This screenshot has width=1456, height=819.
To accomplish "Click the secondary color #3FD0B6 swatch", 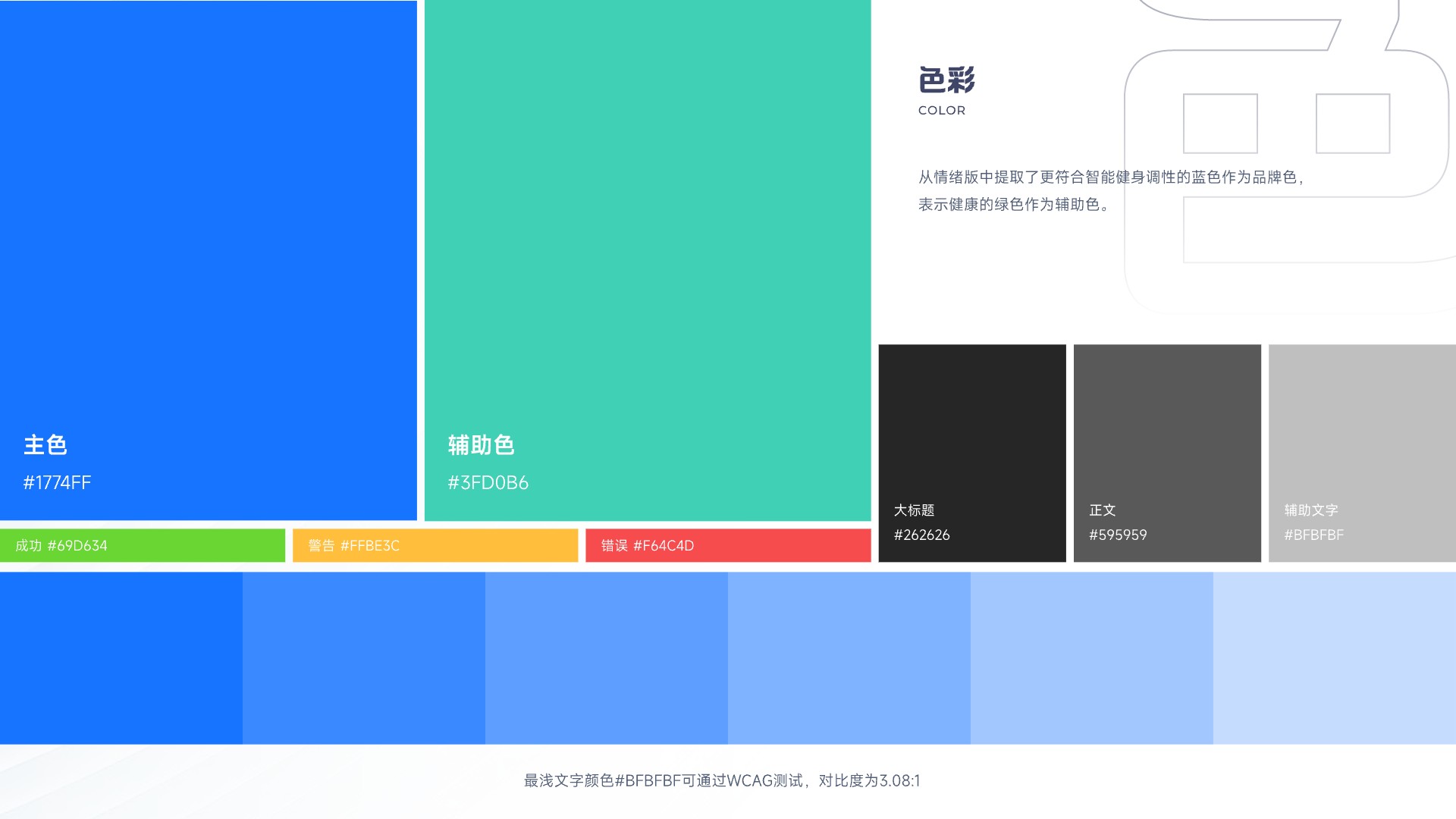I will pos(648,260).
